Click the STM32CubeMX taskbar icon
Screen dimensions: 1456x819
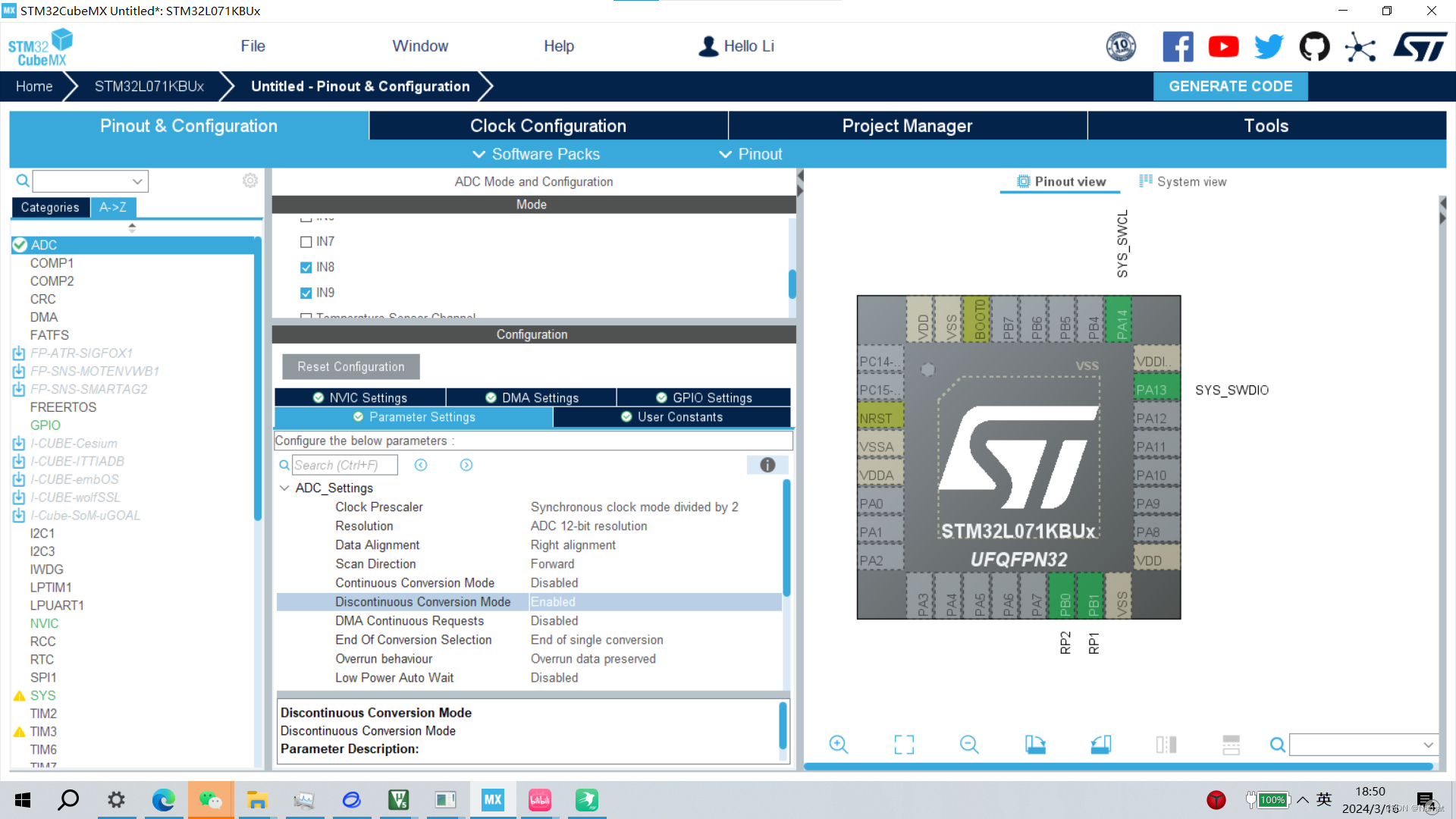[x=493, y=800]
